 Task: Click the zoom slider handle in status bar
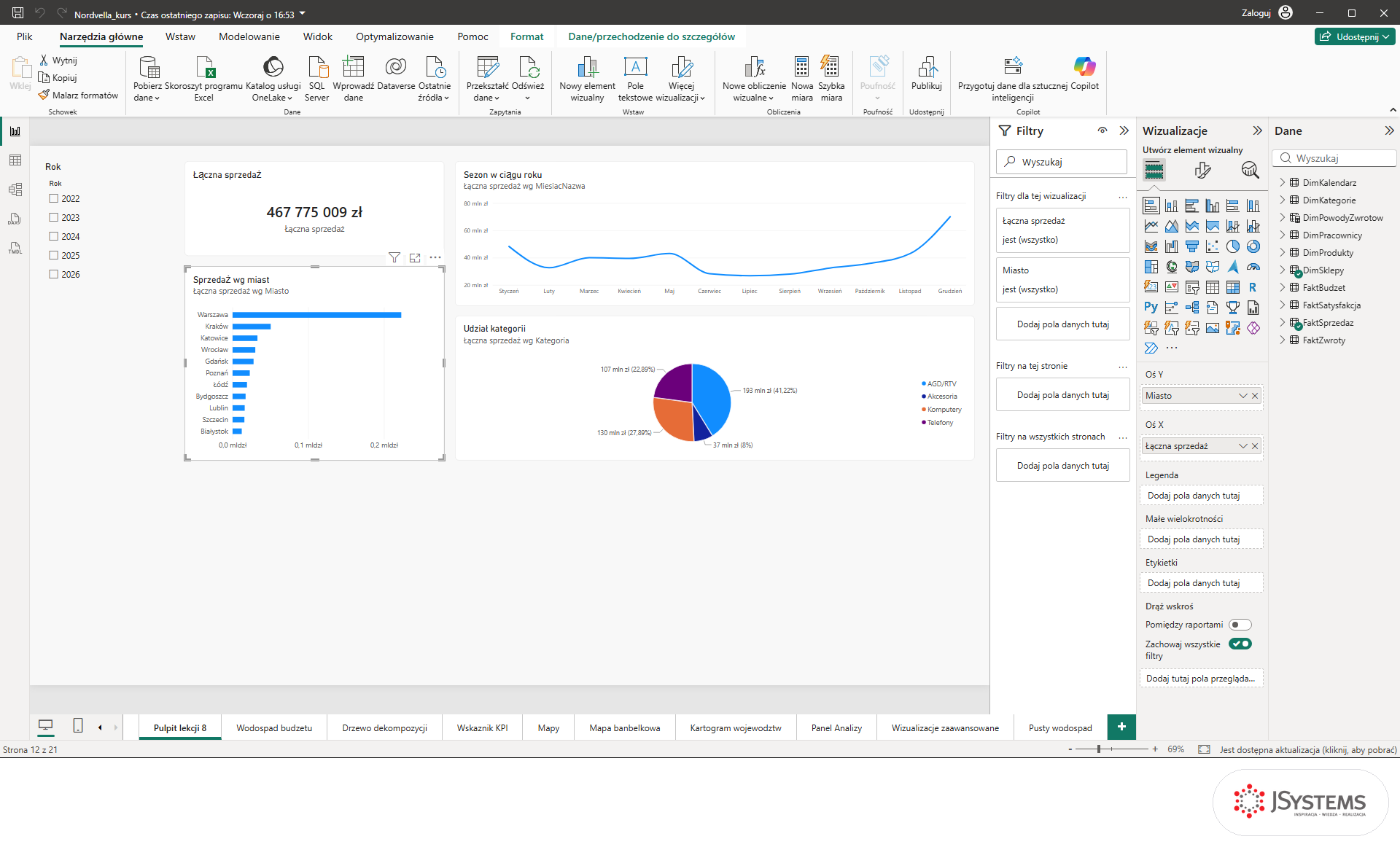(1098, 749)
